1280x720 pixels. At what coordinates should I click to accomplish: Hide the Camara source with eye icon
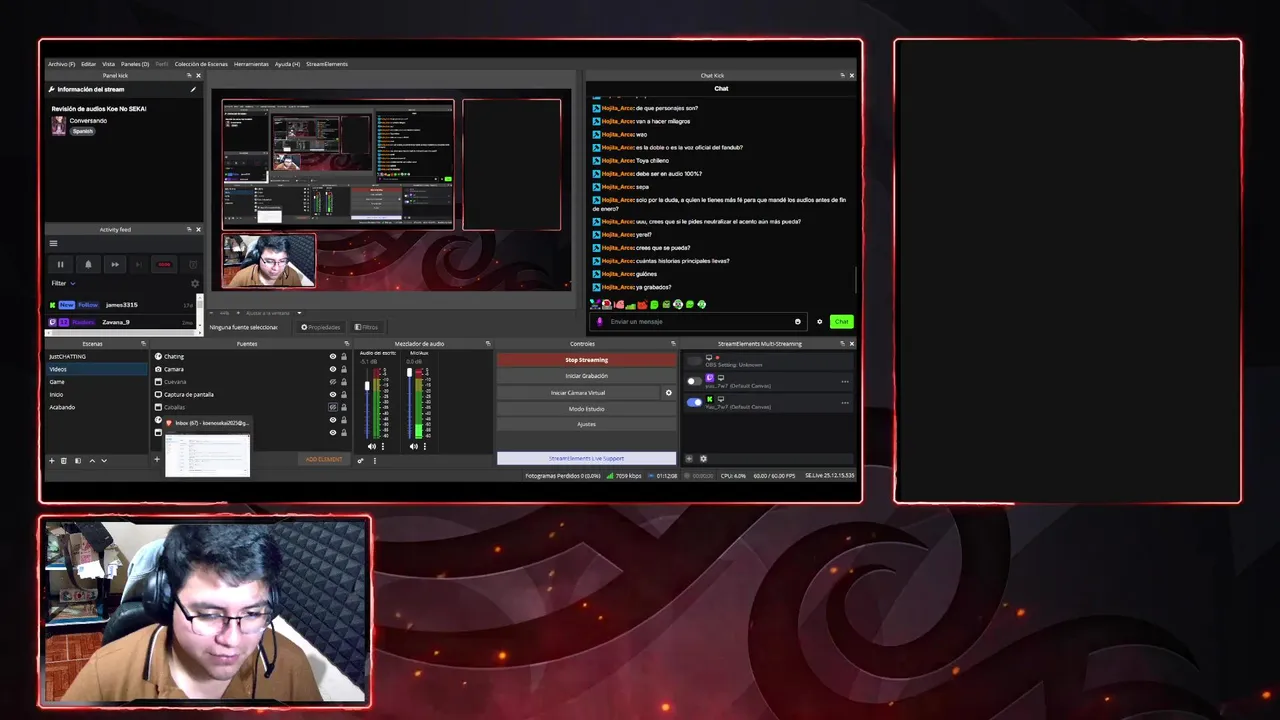333,369
